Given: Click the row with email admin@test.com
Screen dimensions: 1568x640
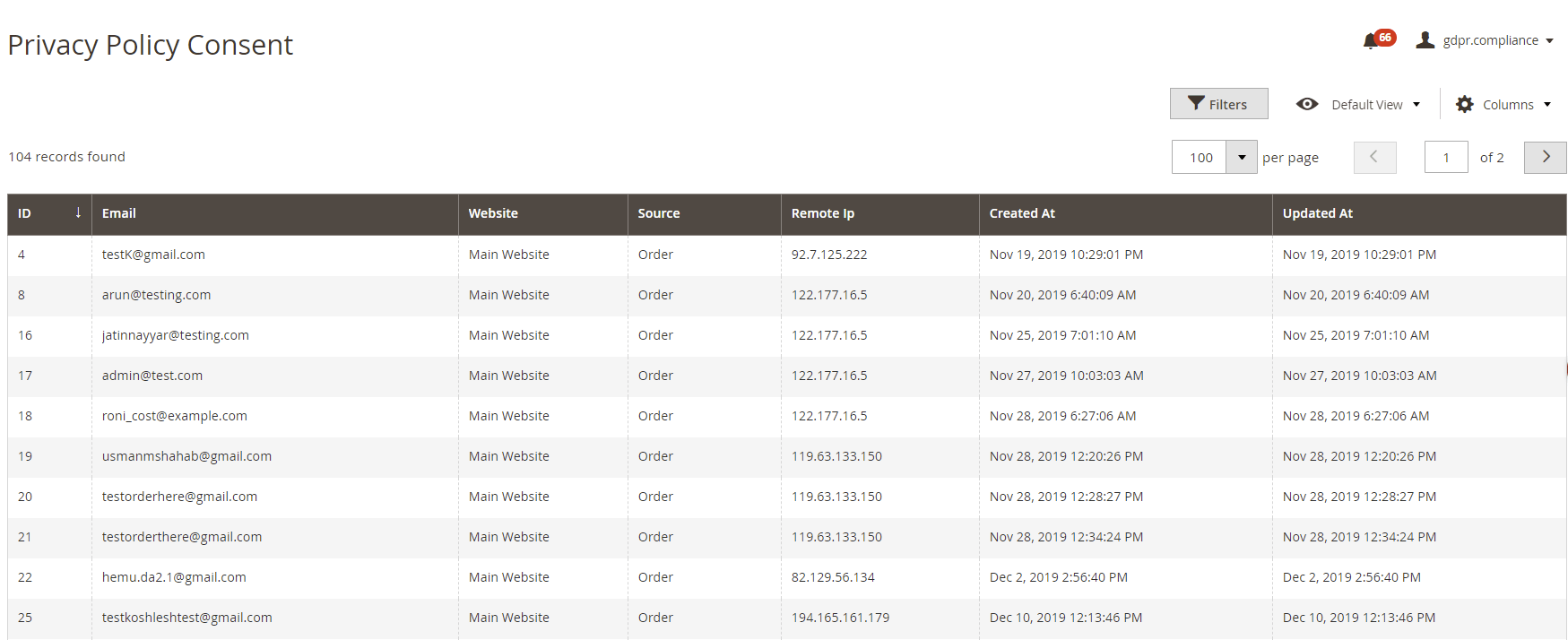Looking at the screenshot, I should [152, 376].
